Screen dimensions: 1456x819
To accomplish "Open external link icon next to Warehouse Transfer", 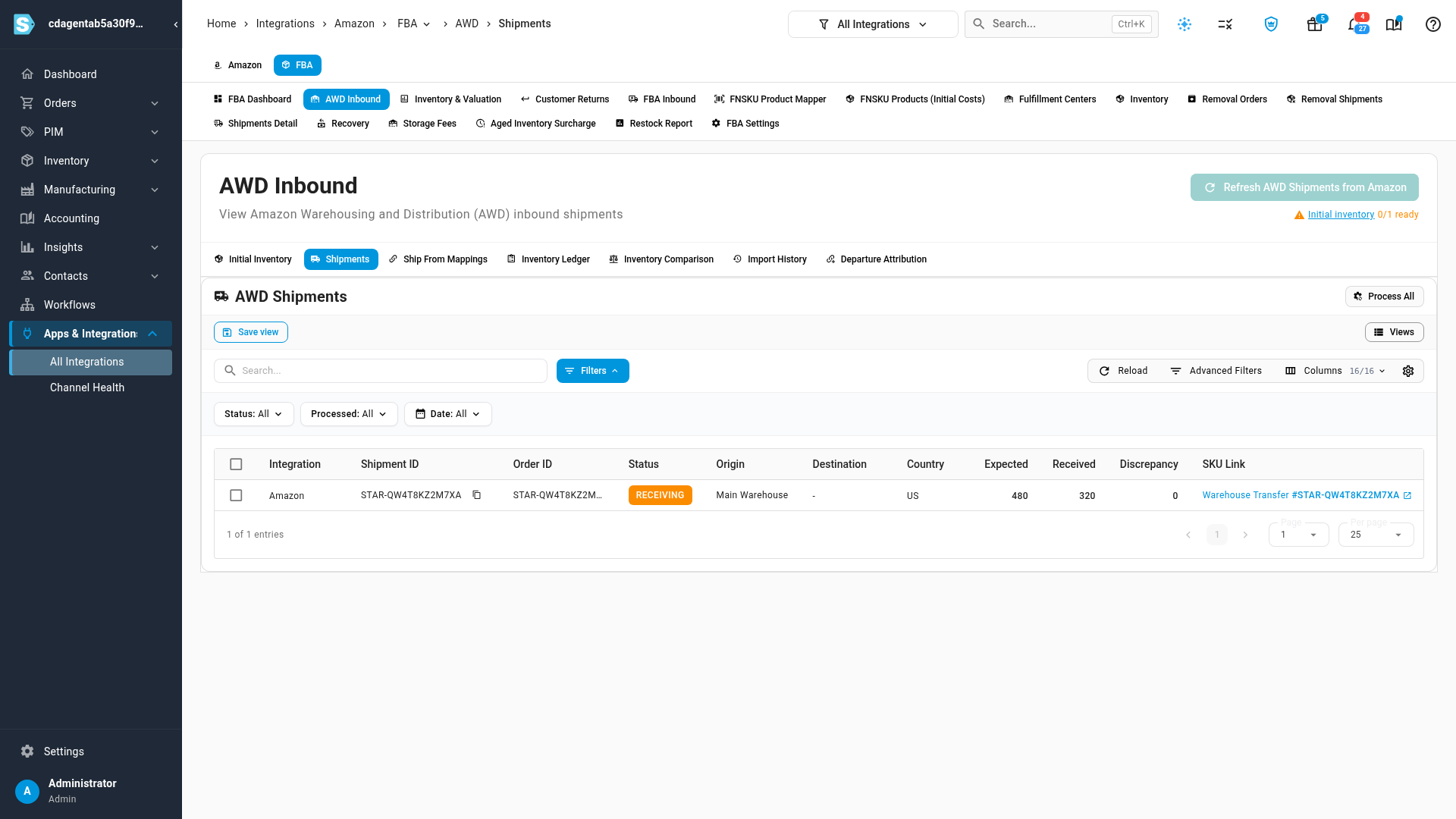I will (1407, 495).
